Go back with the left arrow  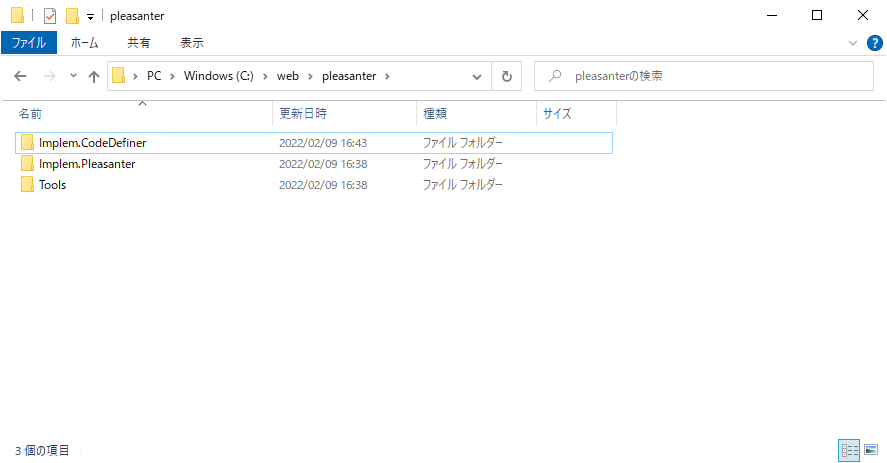click(x=20, y=76)
